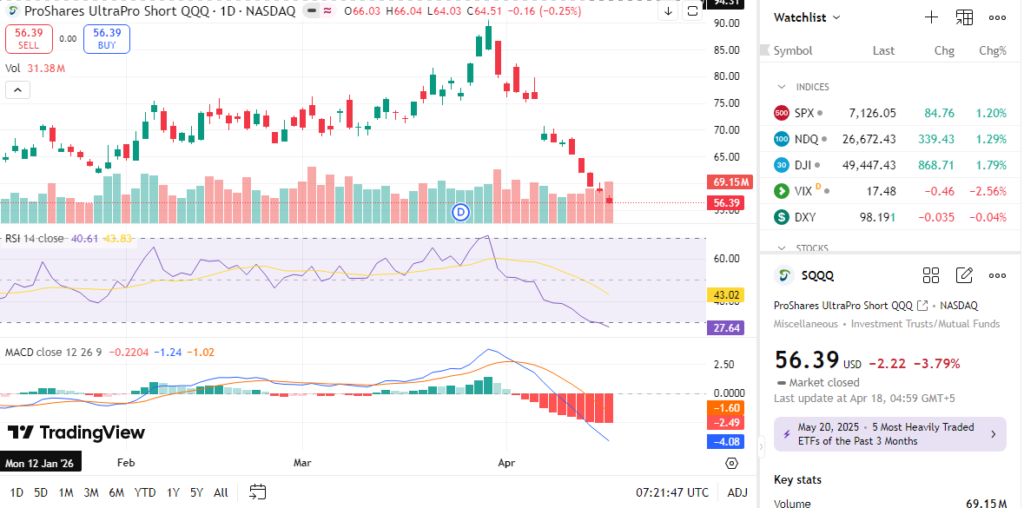This screenshot has height=508, width=1024.
Task: Toggle ADJ adjusted data on price scale
Action: 737,492
